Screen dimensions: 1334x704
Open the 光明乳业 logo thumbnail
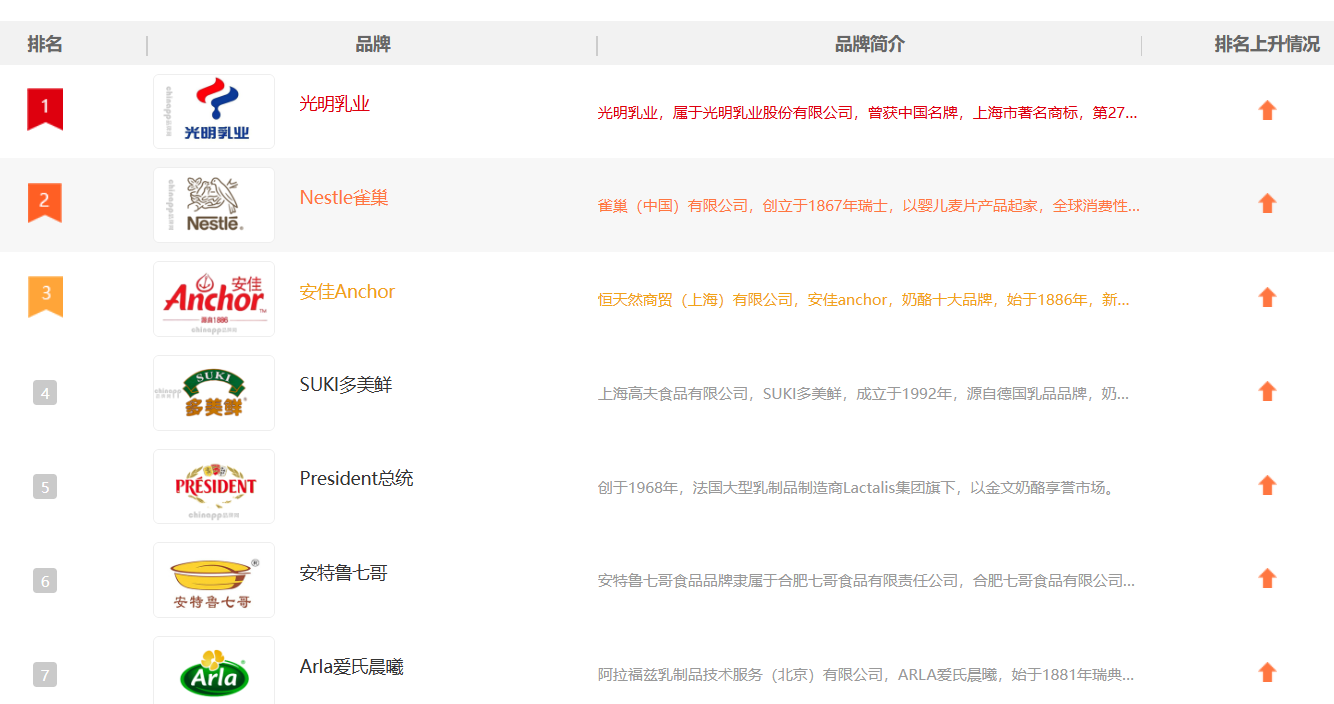pos(214,111)
